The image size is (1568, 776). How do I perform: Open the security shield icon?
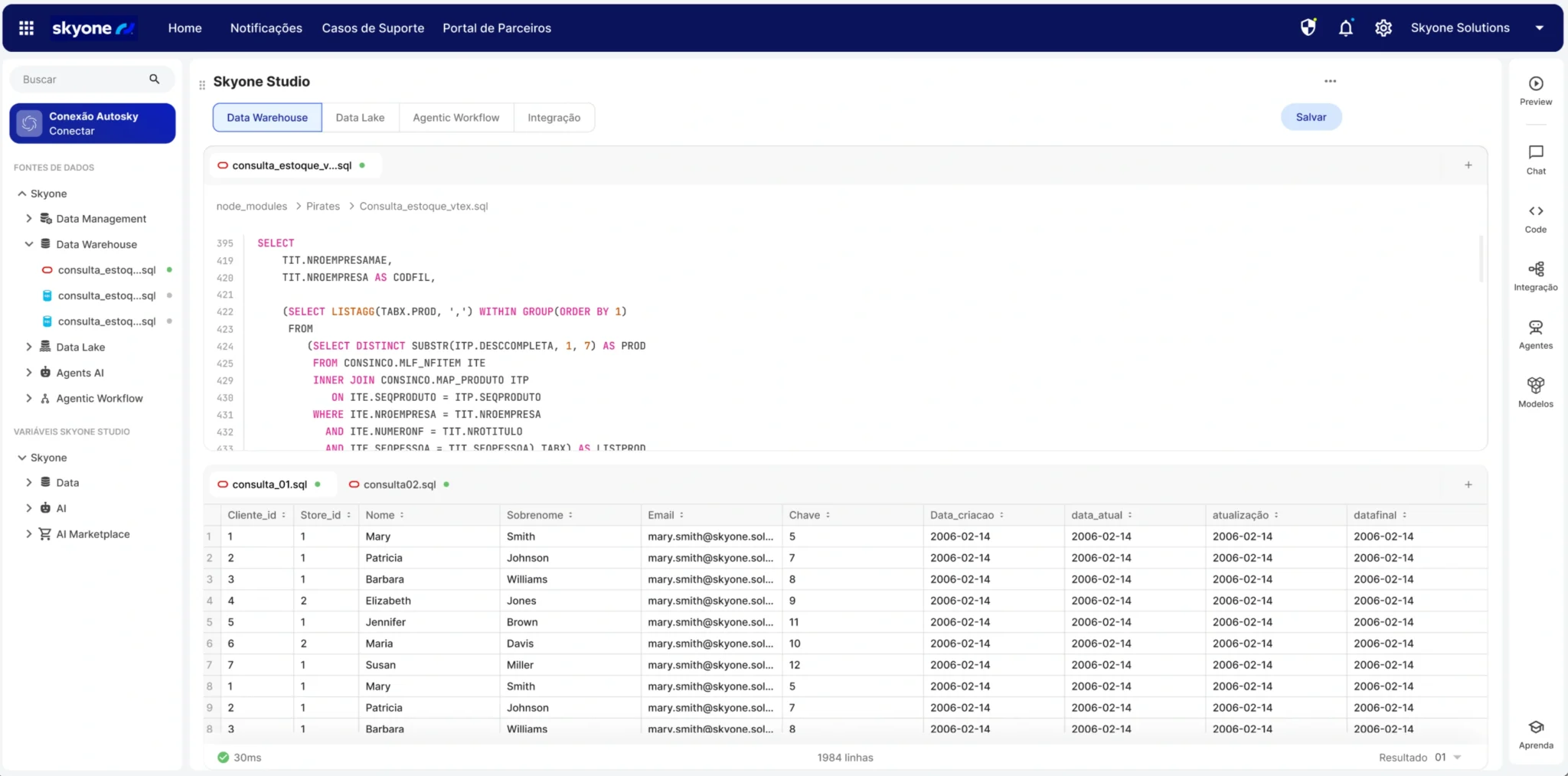click(x=1308, y=28)
